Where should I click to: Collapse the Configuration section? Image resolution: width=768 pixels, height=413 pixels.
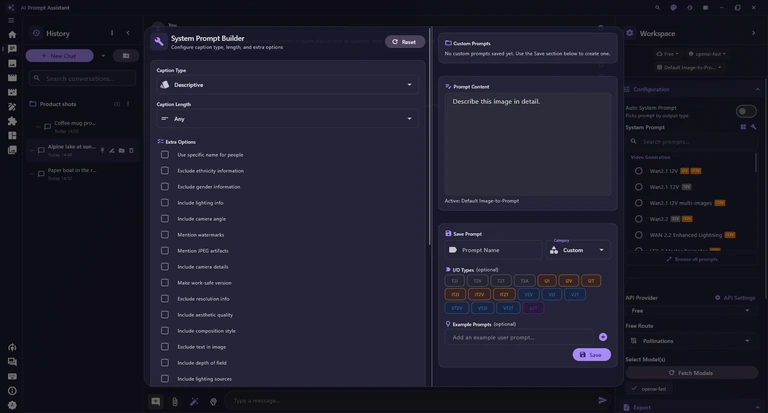[758, 89]
